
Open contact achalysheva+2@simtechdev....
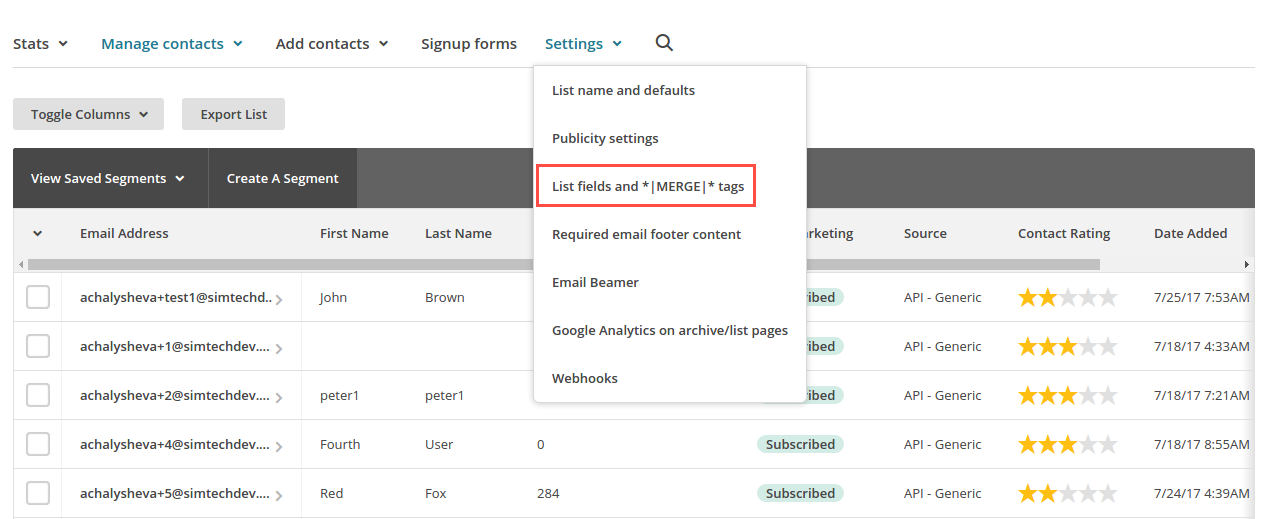coord(175,395)
